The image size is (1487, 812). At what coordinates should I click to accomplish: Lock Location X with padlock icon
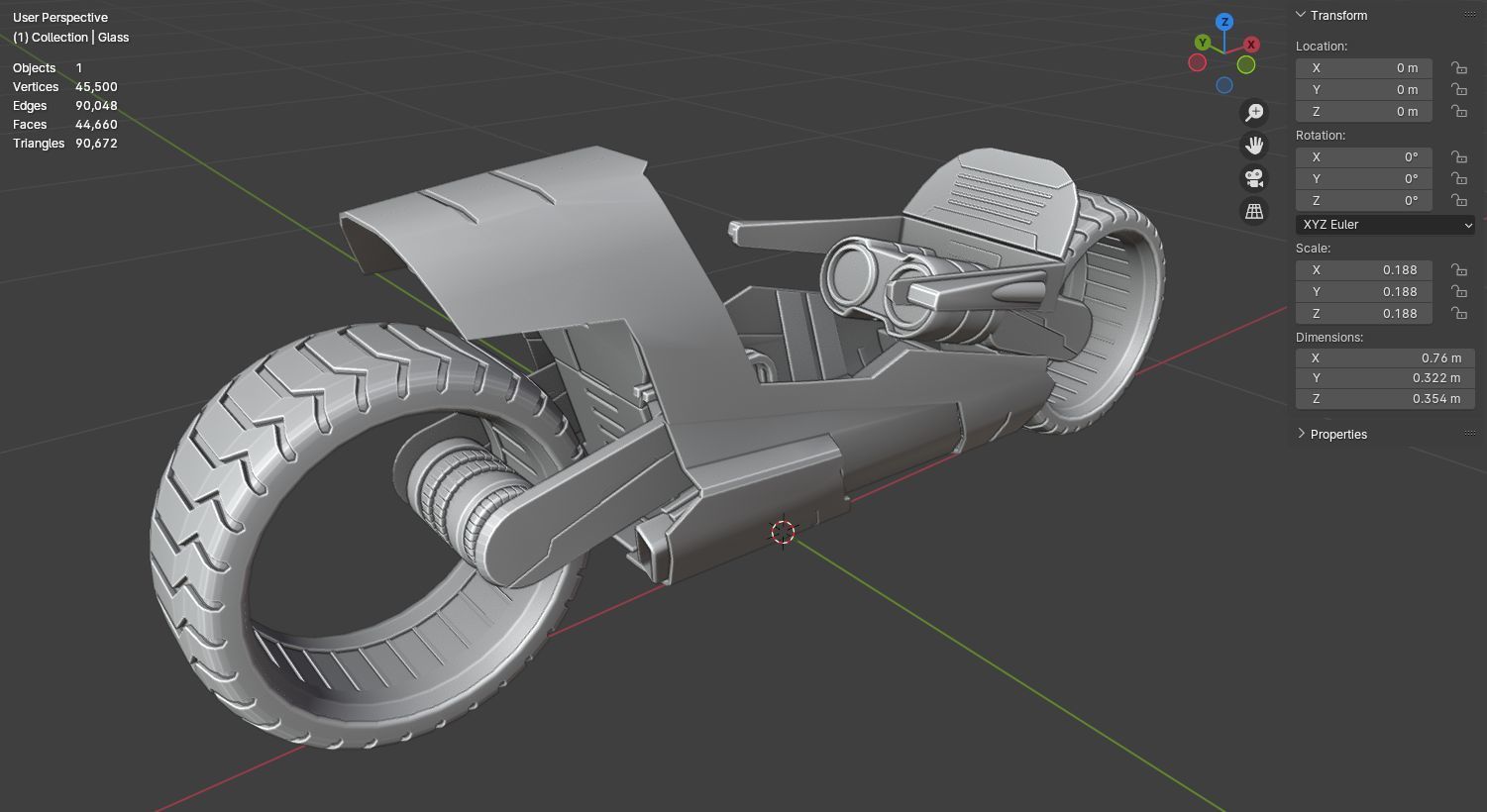coord(1458,68)
